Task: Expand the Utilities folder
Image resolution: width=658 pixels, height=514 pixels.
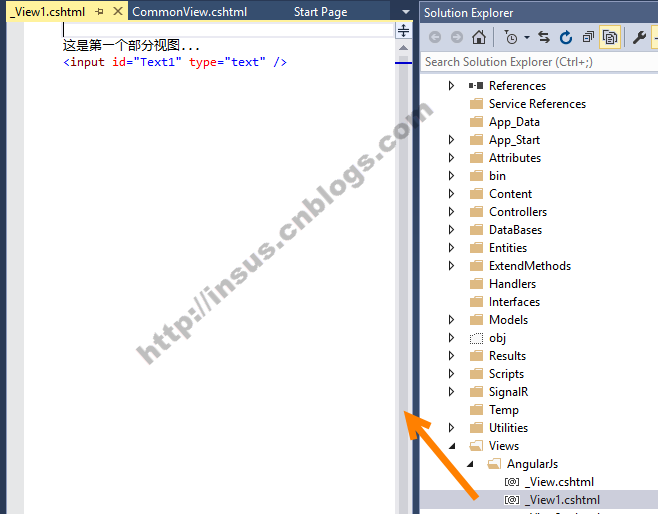Action: pyautogui.click(x=451, y=428)
